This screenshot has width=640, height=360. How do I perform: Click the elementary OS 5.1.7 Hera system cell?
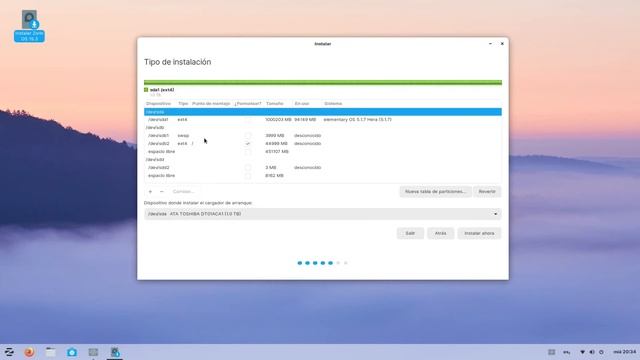click(357, 120)
